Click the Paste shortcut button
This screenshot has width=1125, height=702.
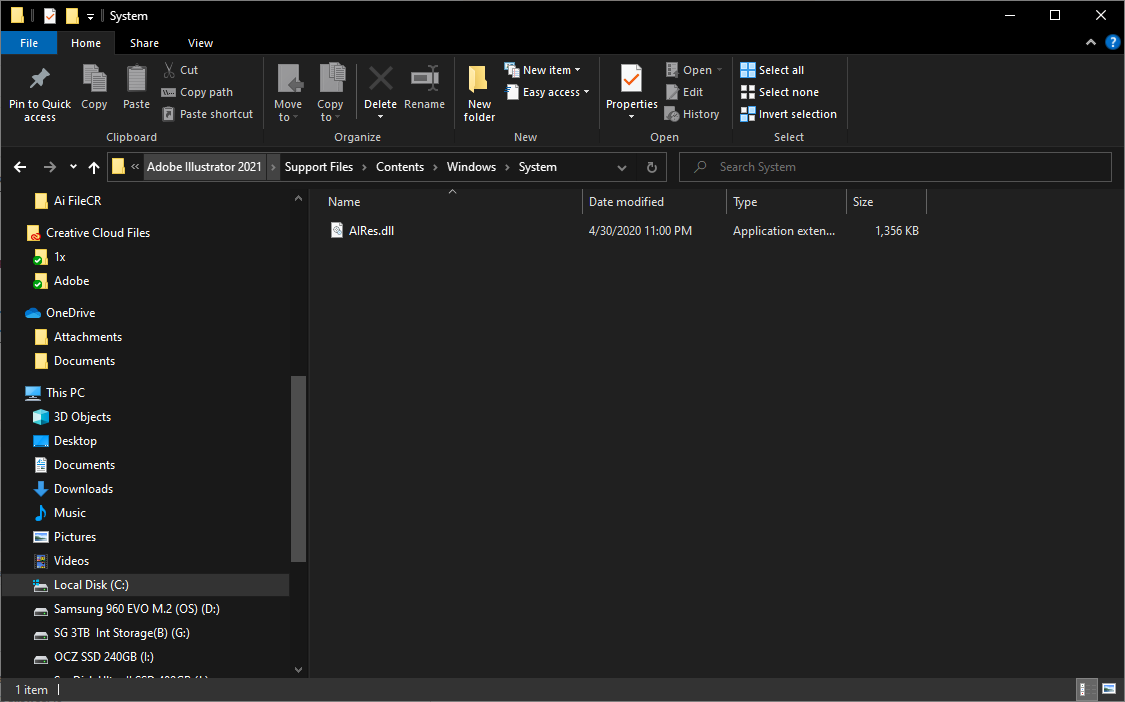click(x=207, y=113)
